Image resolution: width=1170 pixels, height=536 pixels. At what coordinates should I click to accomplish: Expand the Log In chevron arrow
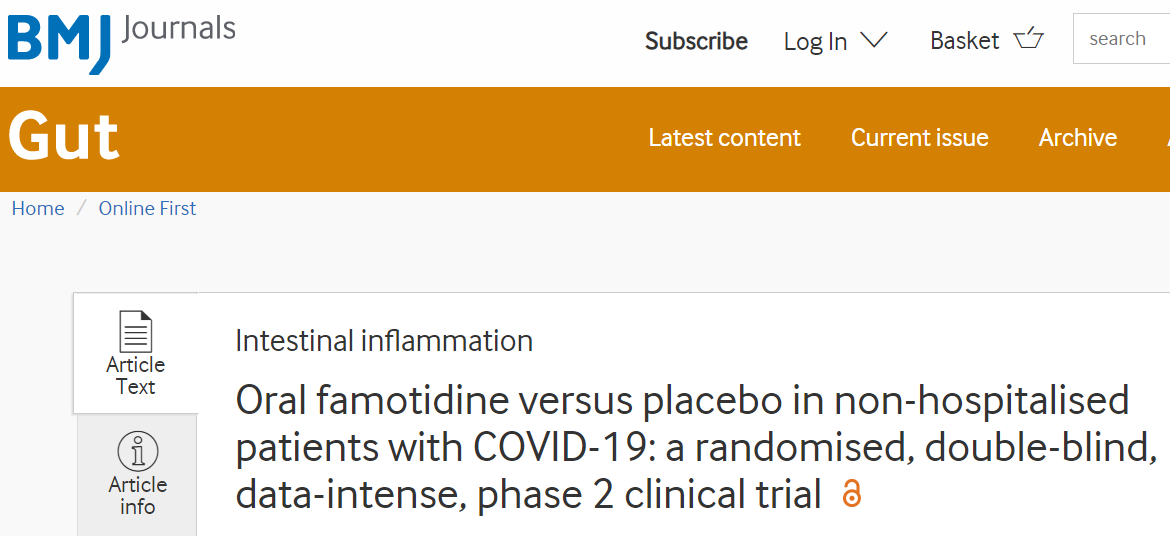873,40
